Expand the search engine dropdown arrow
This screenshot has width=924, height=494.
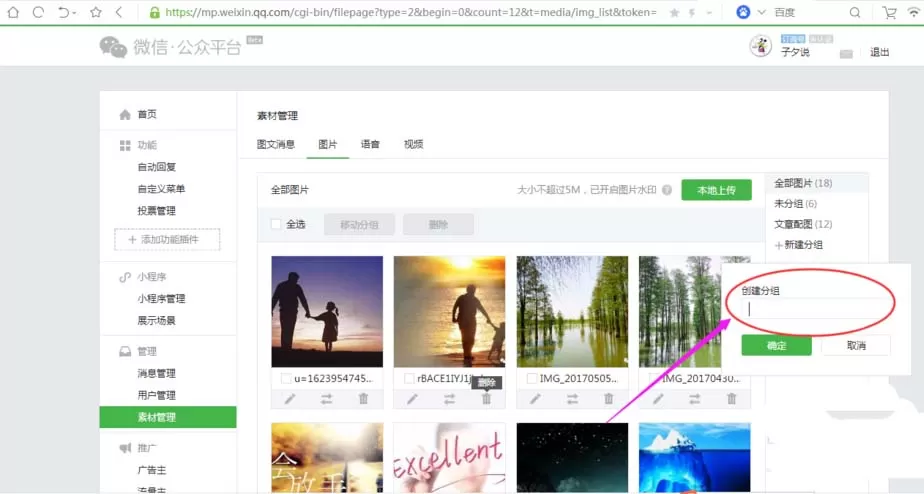[761, 12]
